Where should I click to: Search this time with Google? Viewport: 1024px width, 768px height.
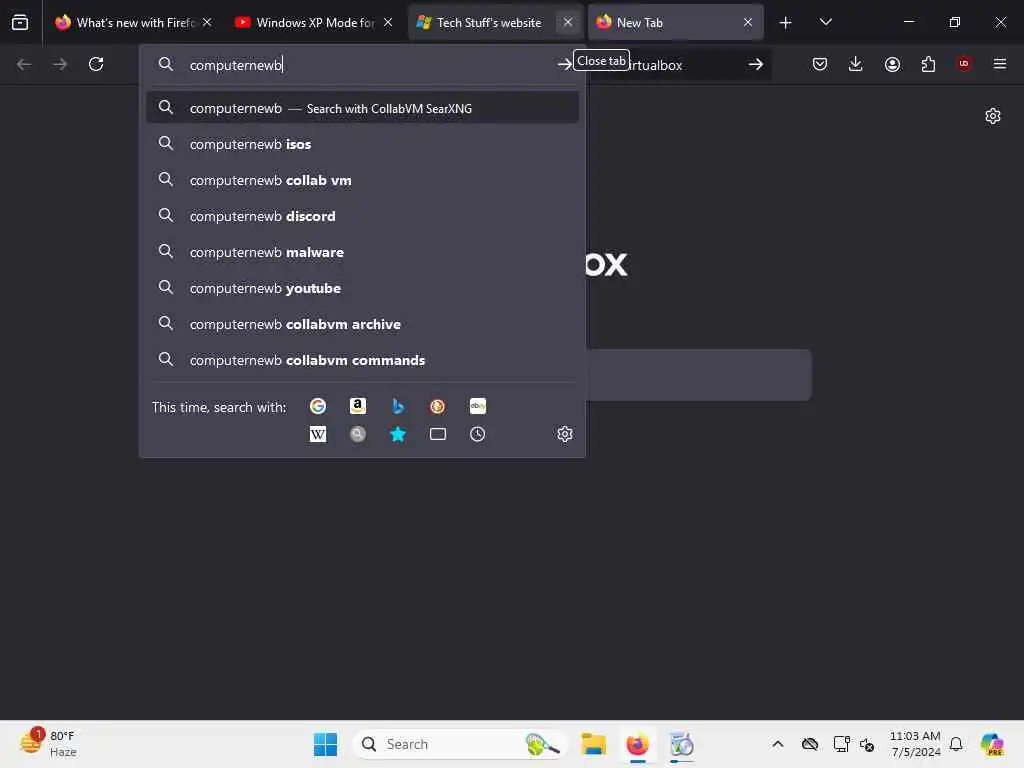317,406
